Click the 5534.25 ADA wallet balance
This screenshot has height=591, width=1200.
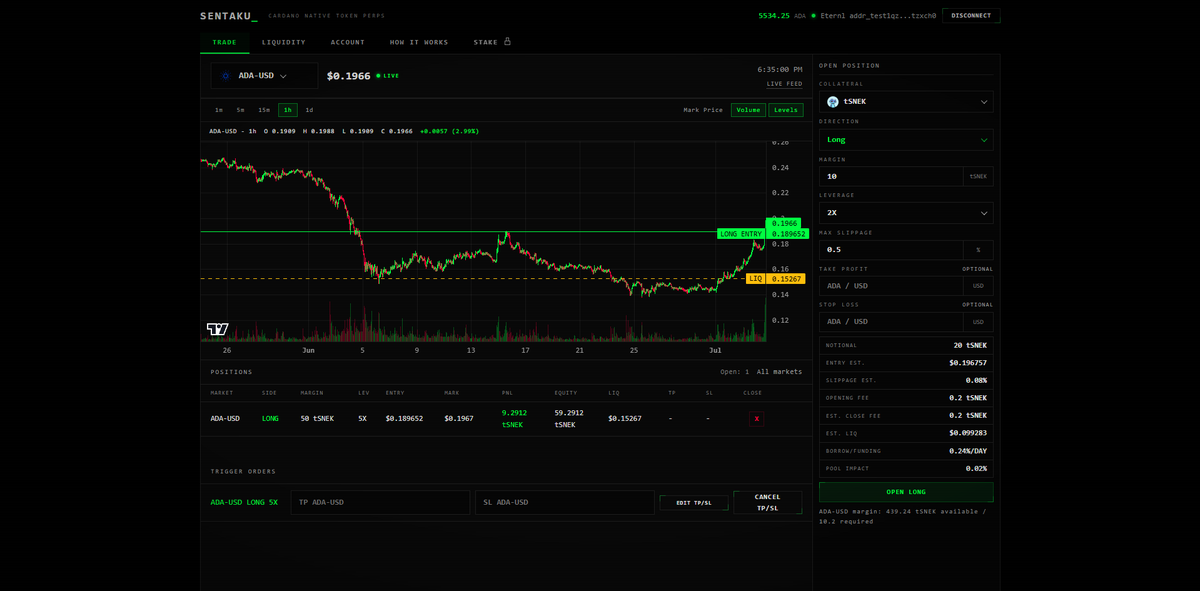click(782, 16)
